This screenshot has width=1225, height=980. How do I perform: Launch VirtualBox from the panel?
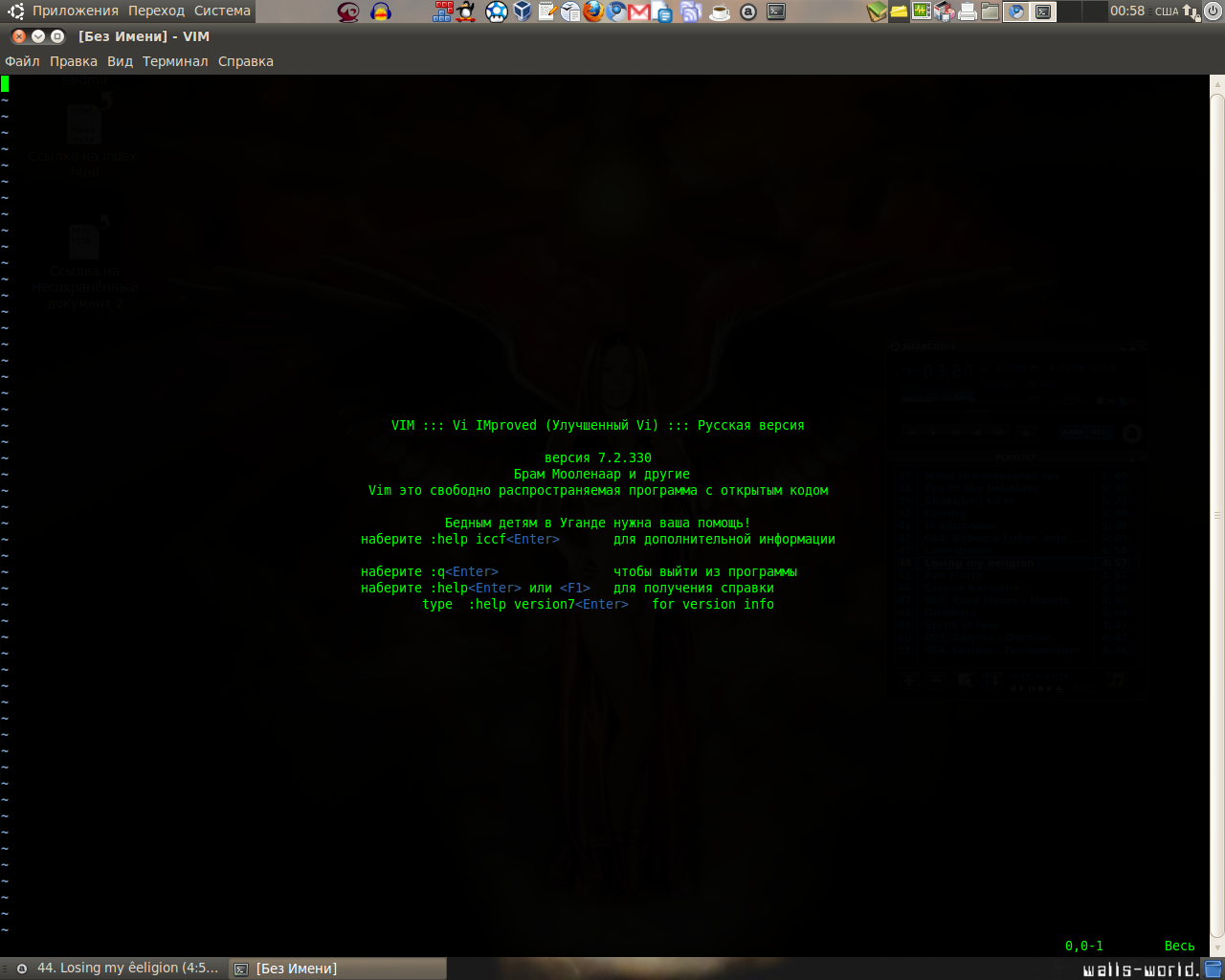(x=523, y=11)
